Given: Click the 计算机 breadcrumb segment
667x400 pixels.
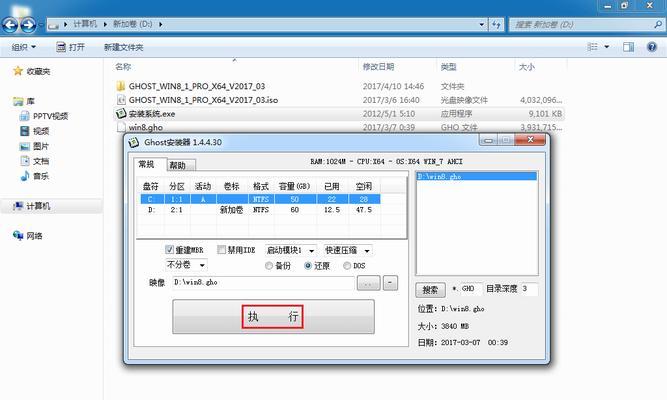Looking at the screenshot, I should (85, 24).
